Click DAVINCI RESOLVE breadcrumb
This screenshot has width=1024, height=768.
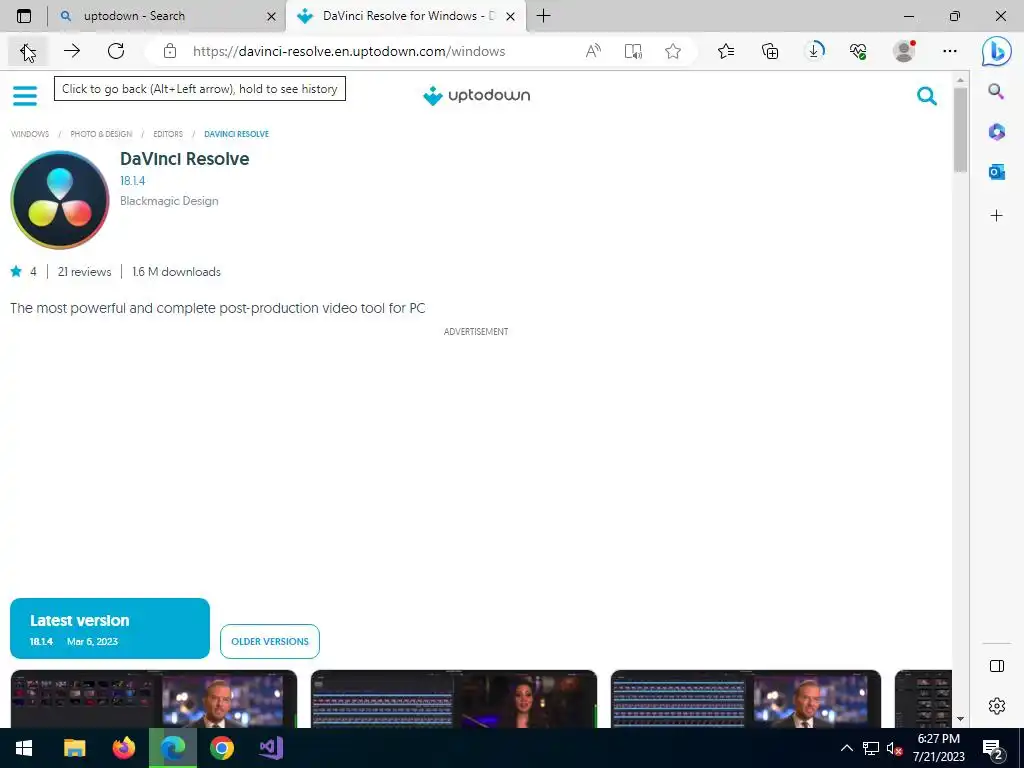point(236,134)
